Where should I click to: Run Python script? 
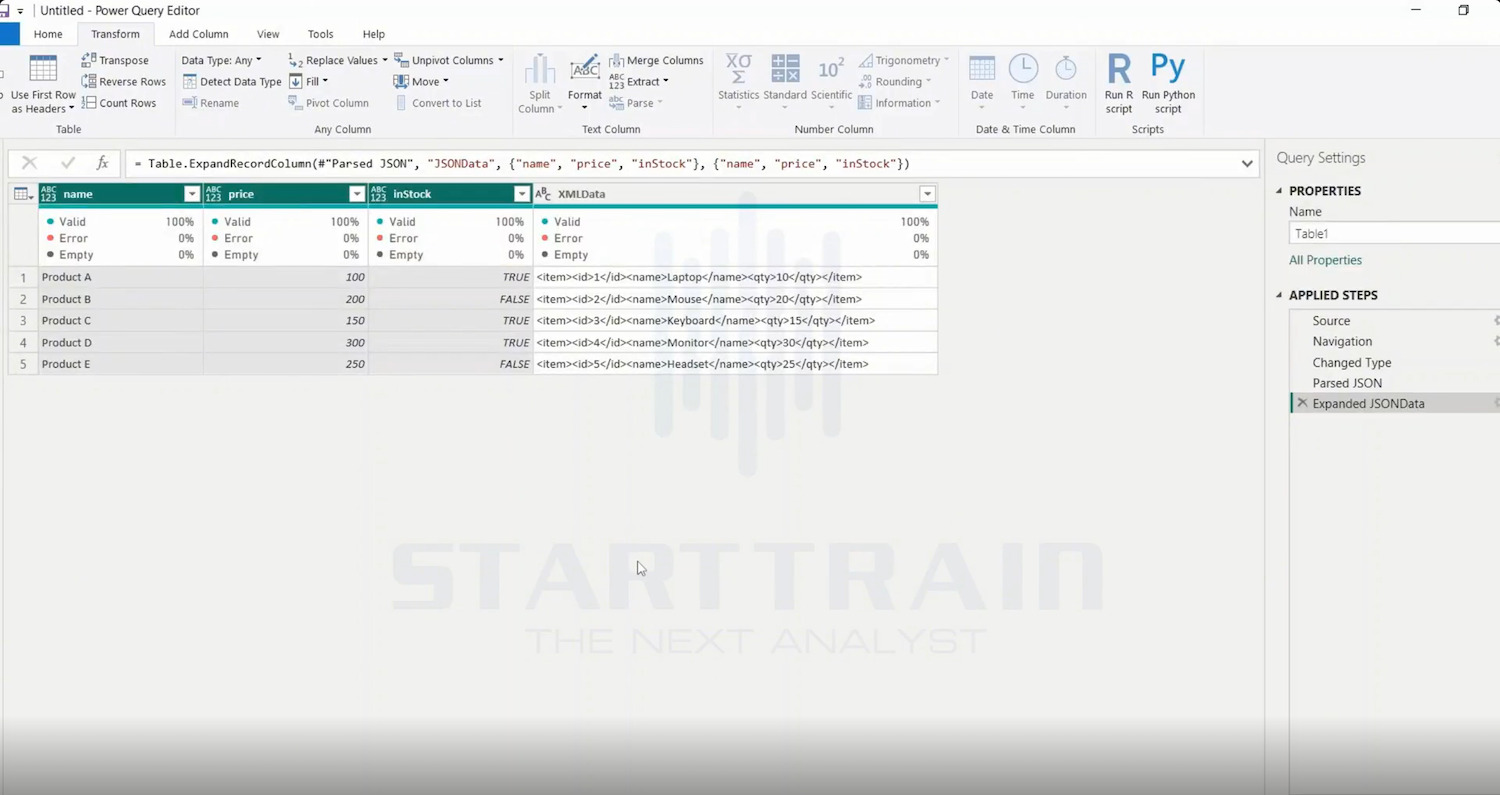1168,84
